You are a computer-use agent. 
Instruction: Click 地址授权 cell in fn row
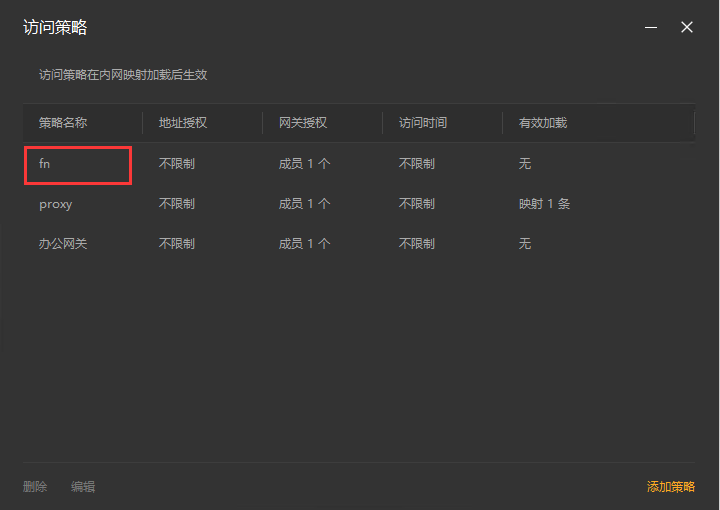point(177,163)
